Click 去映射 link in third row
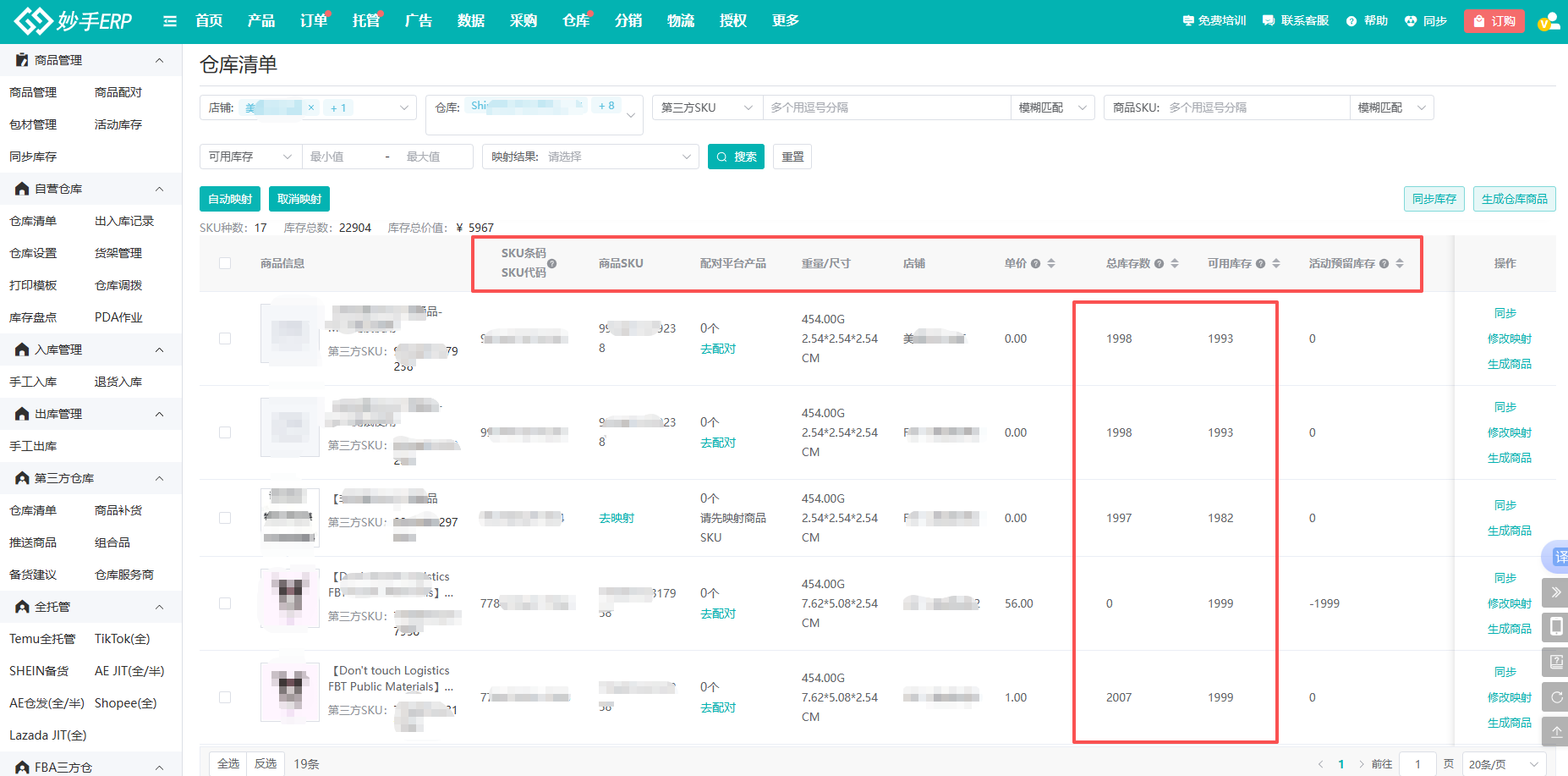 pos(616,518)
